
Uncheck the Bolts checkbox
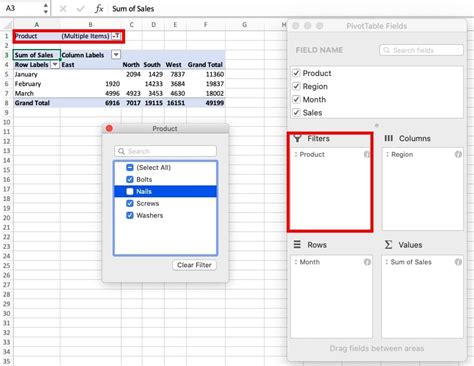click(130, 179)
